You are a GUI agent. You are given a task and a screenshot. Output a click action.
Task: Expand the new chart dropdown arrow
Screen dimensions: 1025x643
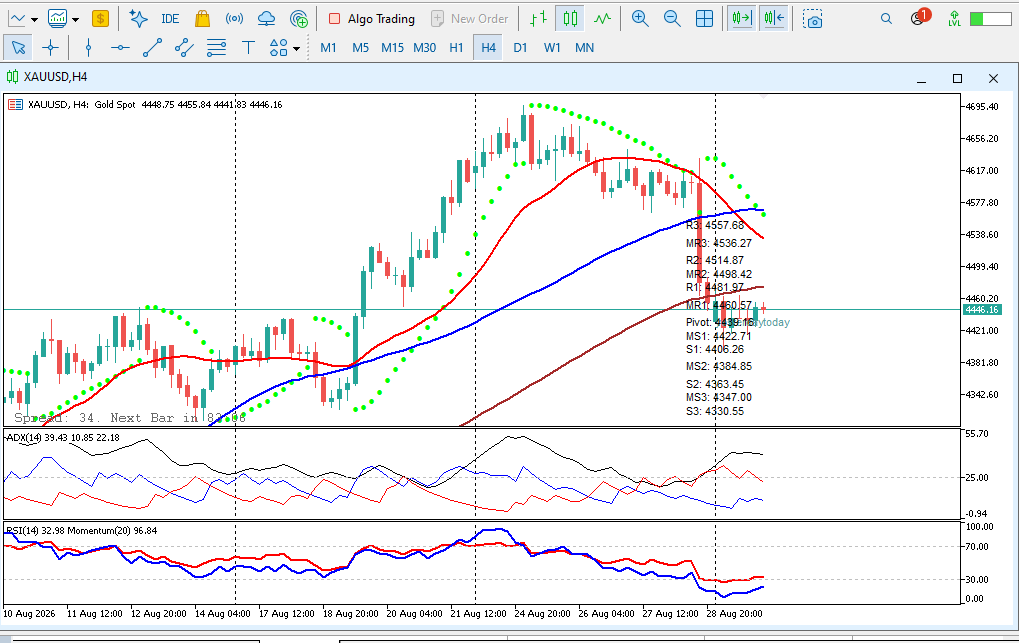[34, 20]
